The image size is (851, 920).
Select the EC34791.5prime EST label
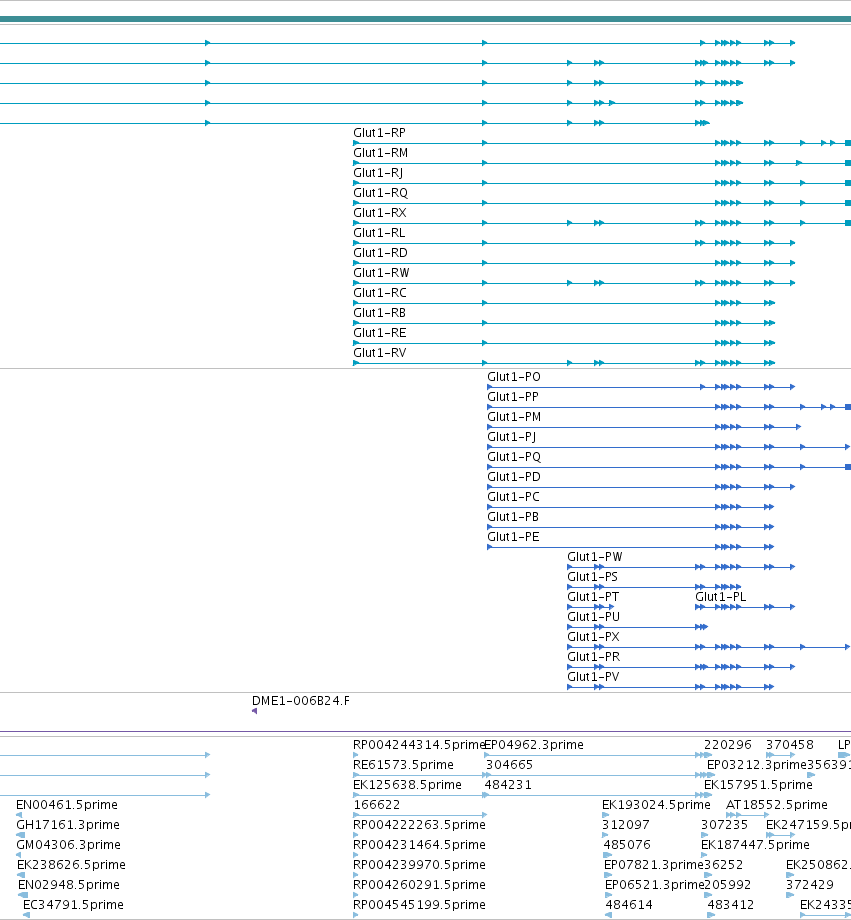pyautogui.click(x=73, y=905)
